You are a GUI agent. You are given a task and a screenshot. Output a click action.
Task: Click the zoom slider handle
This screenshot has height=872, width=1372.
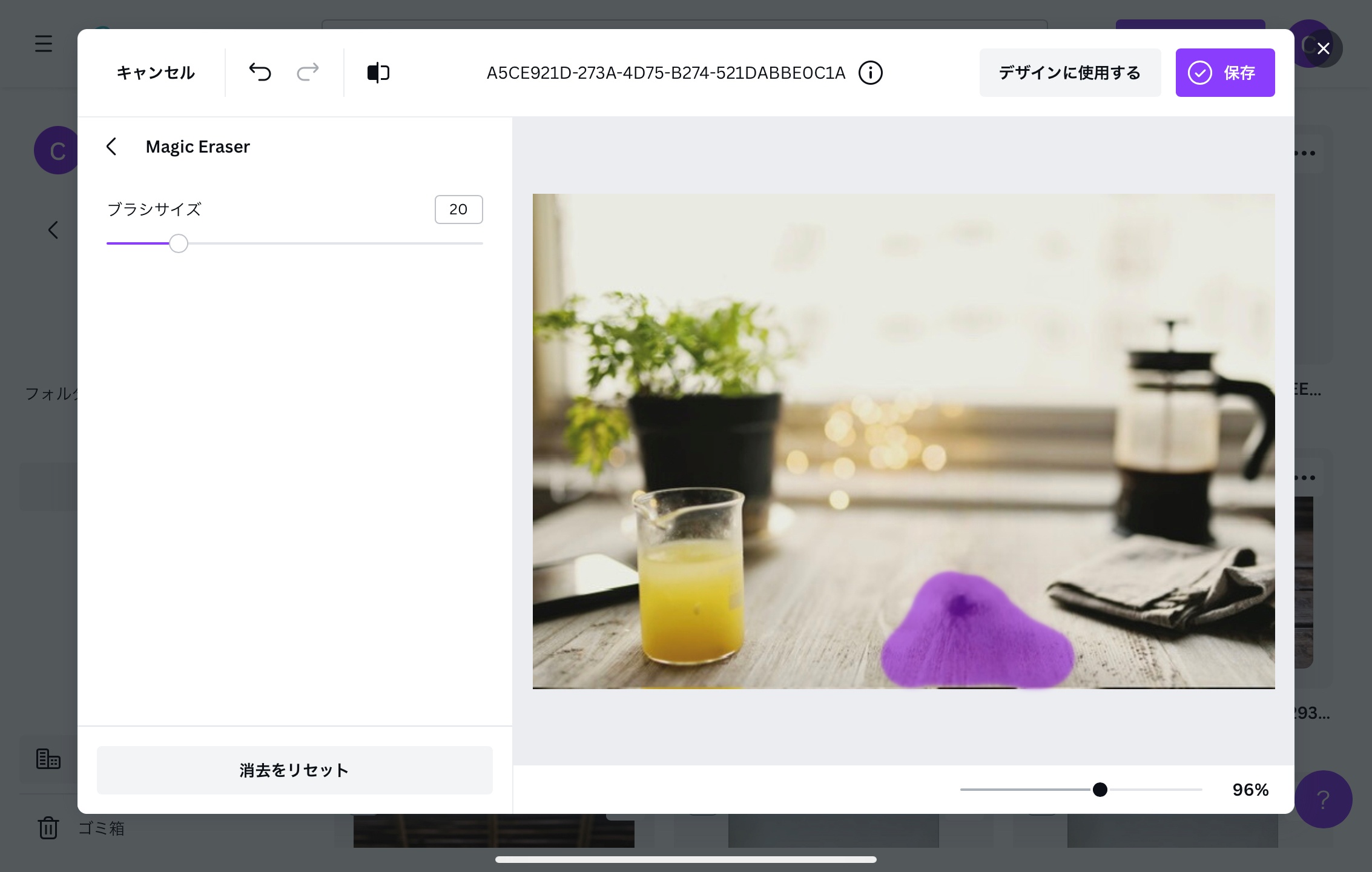click(x=1100, y=790)
